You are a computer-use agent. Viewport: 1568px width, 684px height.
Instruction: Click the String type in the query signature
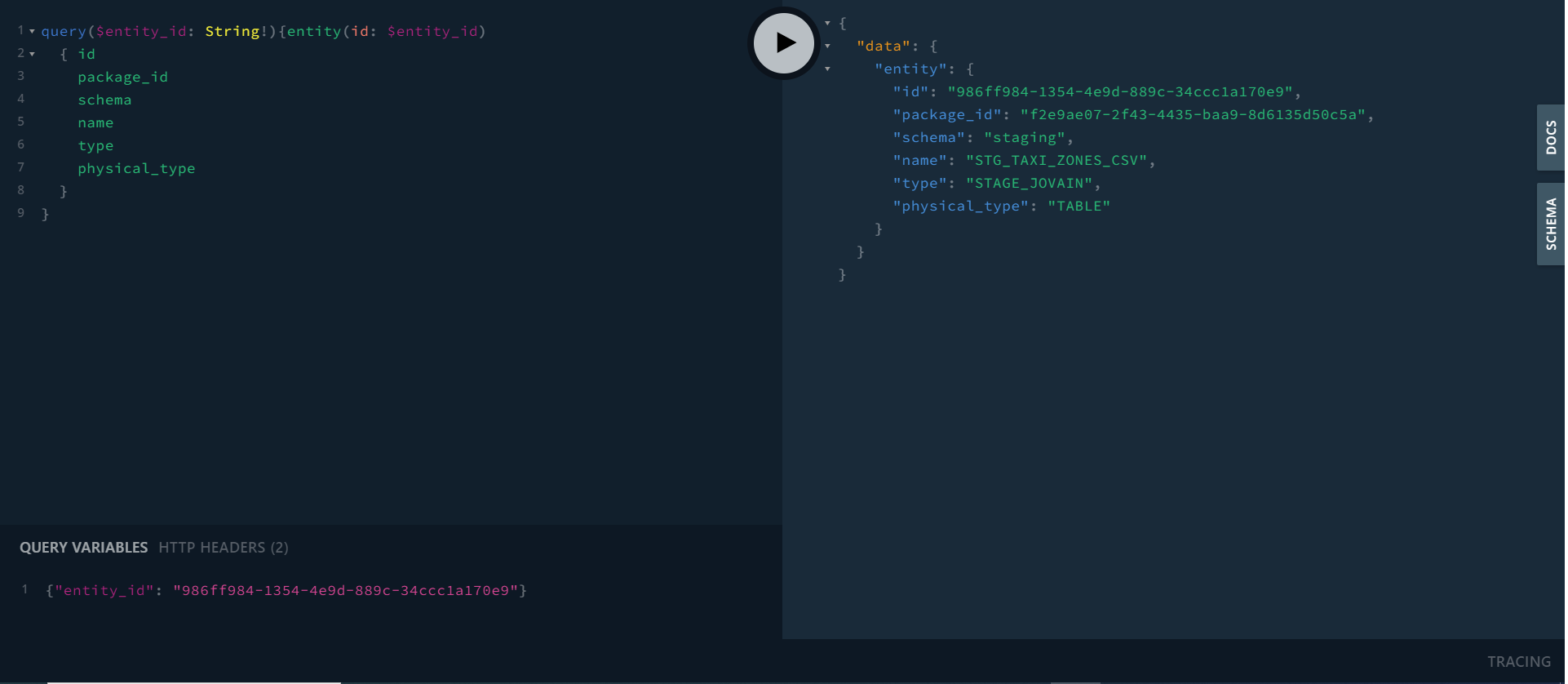[x=232, y=31]
